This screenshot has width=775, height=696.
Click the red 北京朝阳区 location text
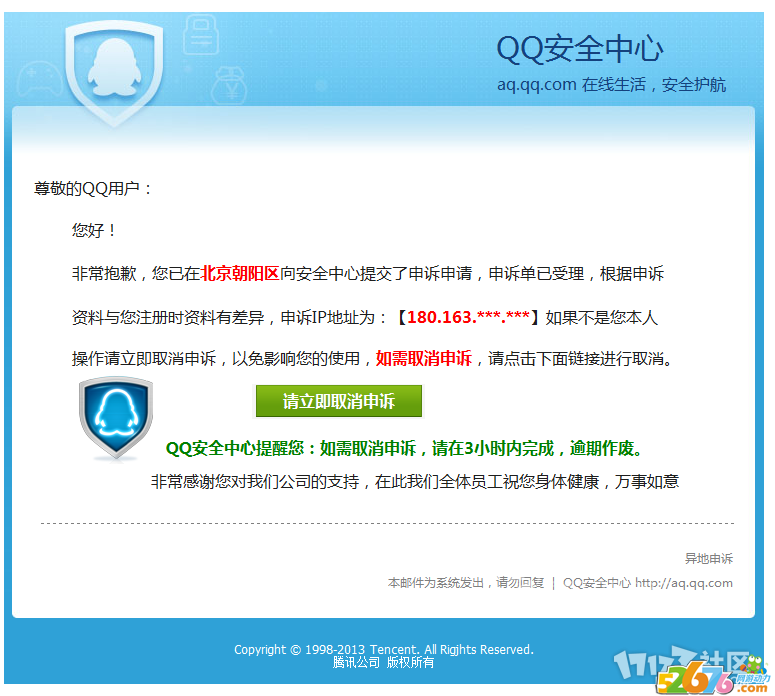pos(240,273)
